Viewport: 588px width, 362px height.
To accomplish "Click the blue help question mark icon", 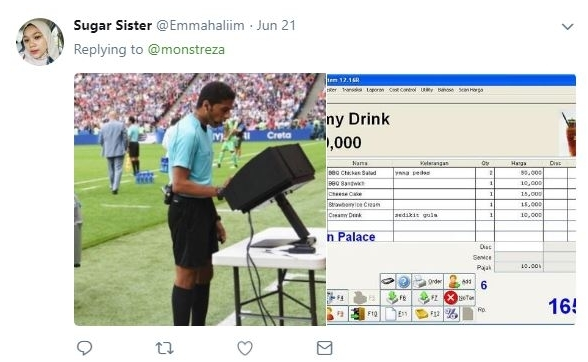I will [404, 281].
